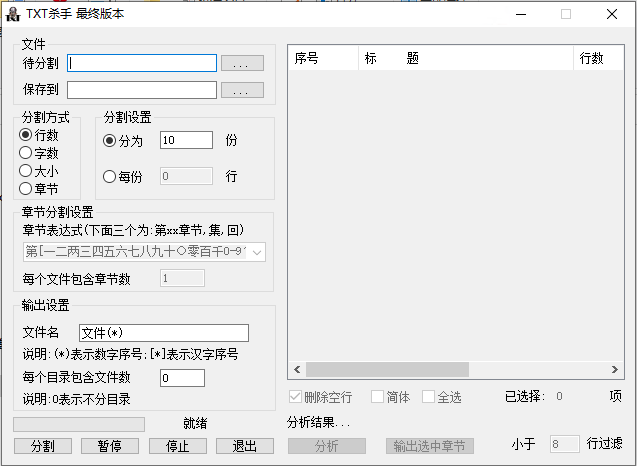Click the 每个目录包含文件数 input field
Screen dimensions: 637x466
click(182, 378)
